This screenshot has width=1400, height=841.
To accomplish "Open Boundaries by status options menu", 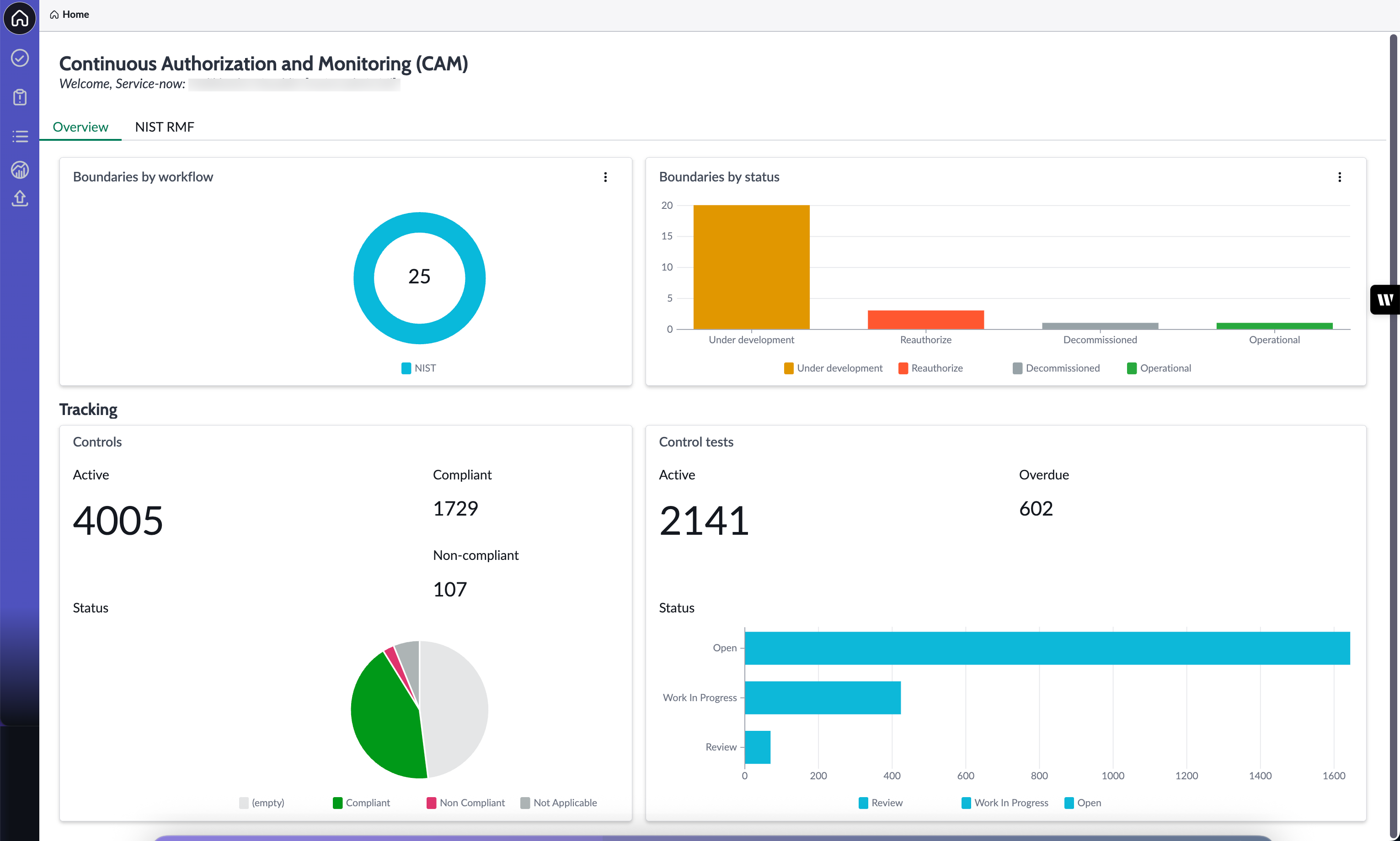I will point(1339,177).
